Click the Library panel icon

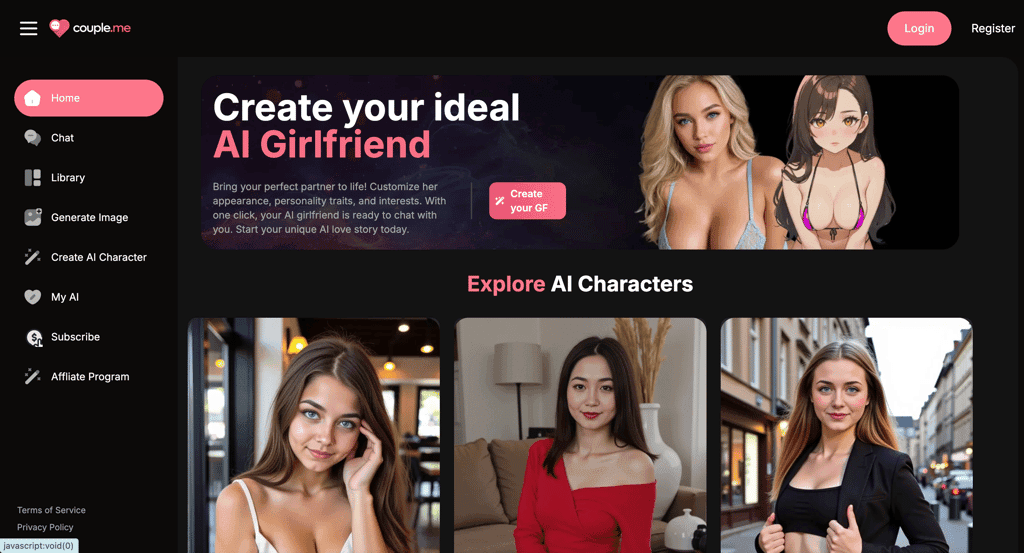[33, 178]
